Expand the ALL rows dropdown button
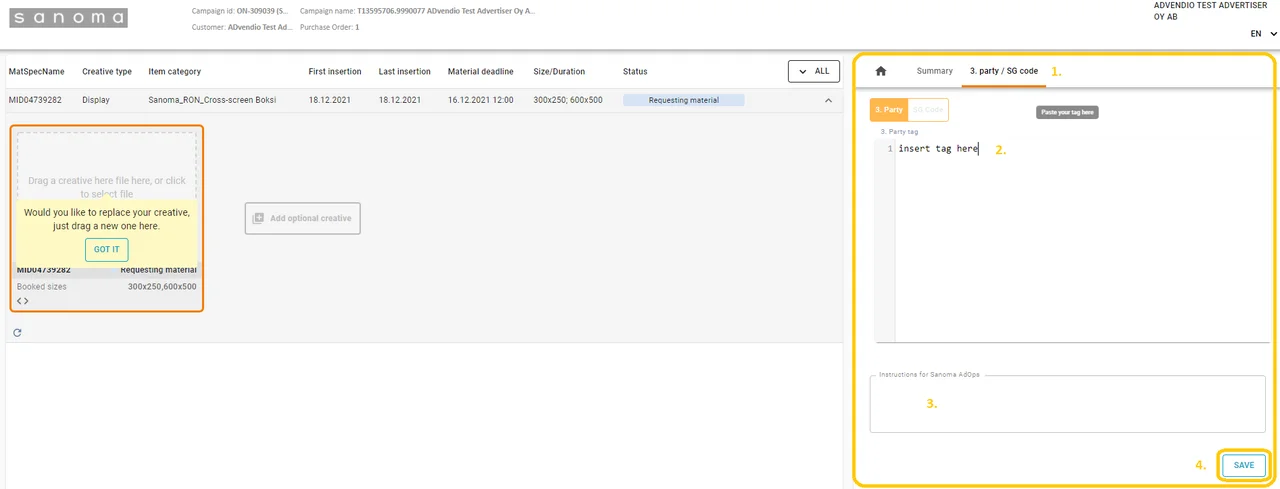The height and width of the screenshot is (489, 1280). pos(813,71)
